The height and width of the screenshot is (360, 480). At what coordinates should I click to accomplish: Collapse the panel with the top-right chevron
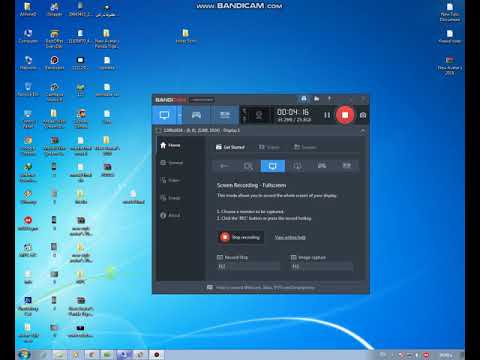363,131
